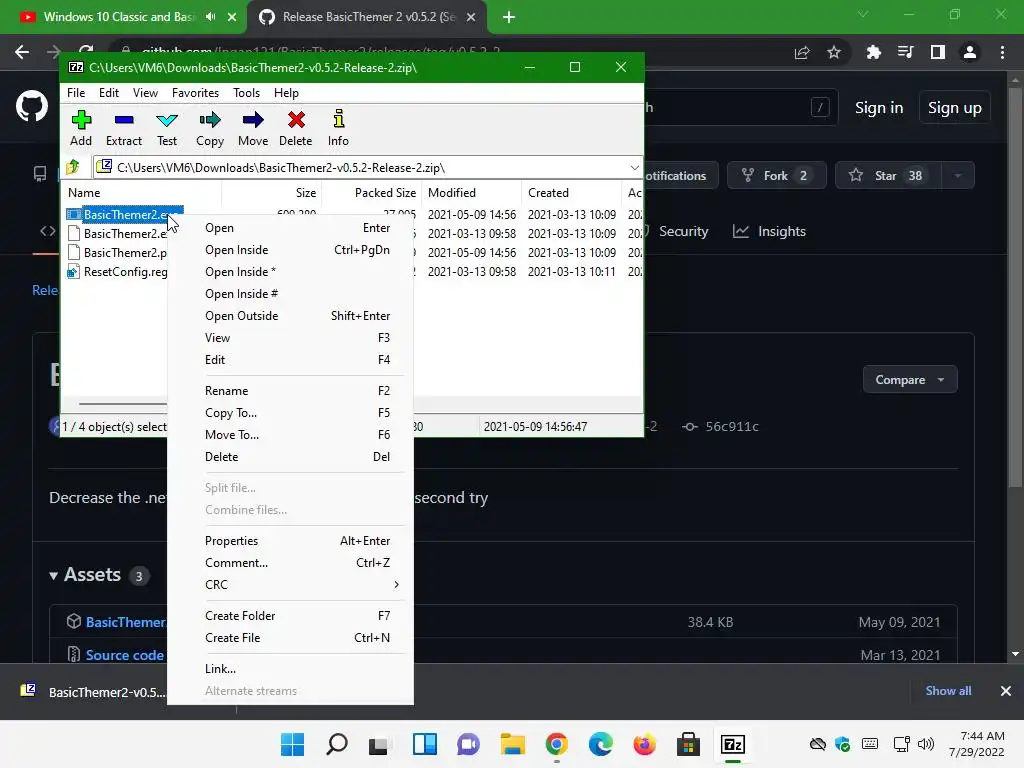
Task: Click the 7-Zip horizontal scrollbar thumb
Action: [122, 404]
